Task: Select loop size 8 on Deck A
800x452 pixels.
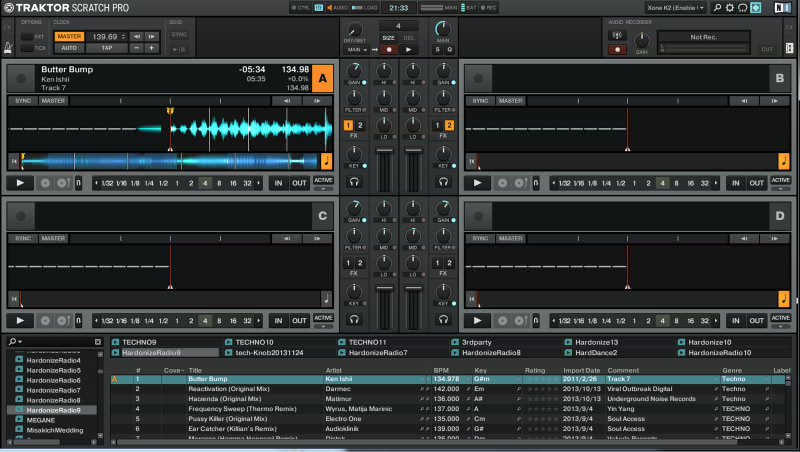Action: tap(219, 183)
